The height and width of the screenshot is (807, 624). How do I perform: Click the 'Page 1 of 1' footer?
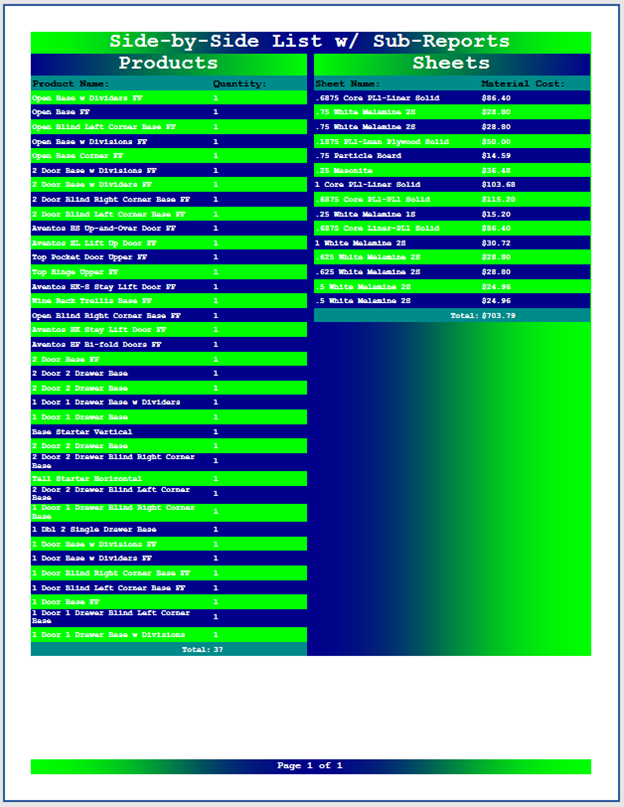310,765
